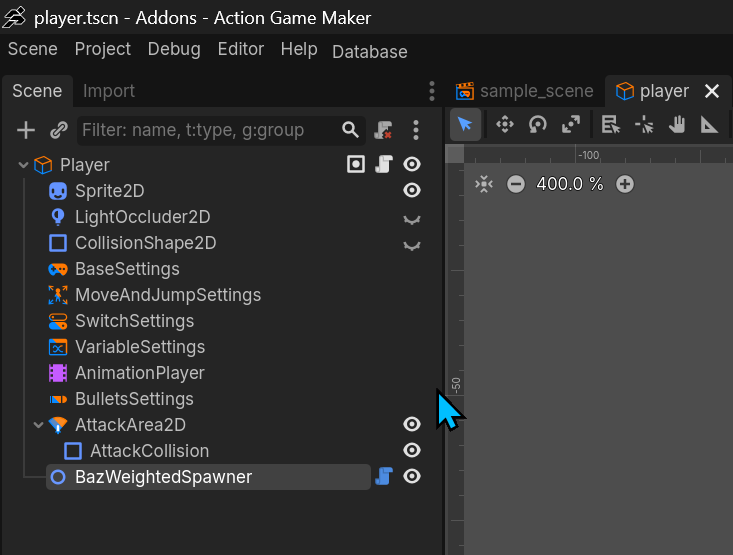Select the SwitchSettings node
Image resolution: width=733 pixels, height=555 pixels.
(134, 321)
